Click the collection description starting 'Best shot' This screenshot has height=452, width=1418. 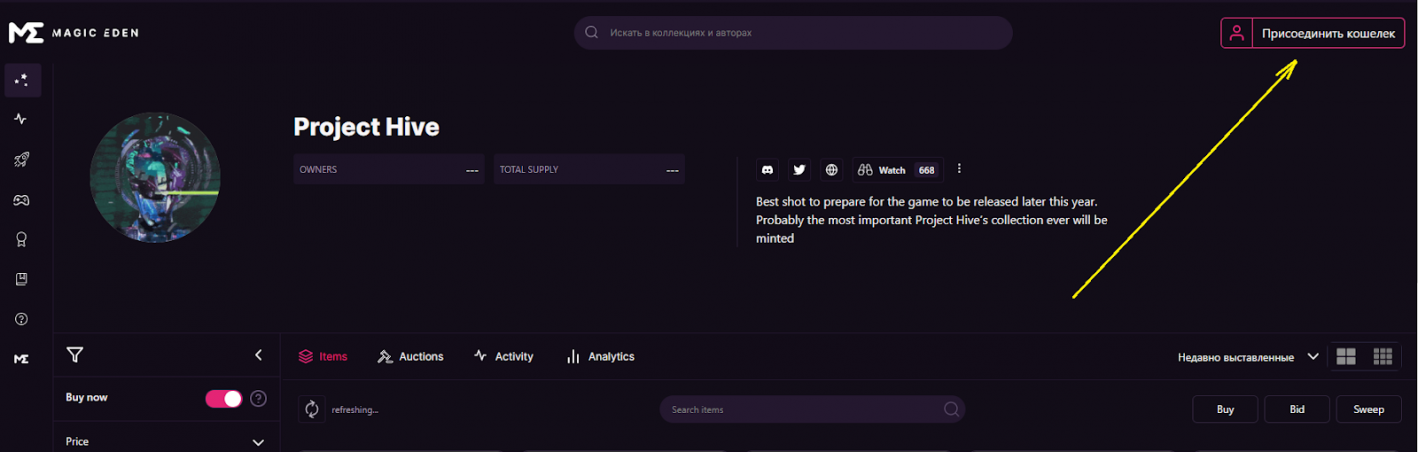pos(932,220)
